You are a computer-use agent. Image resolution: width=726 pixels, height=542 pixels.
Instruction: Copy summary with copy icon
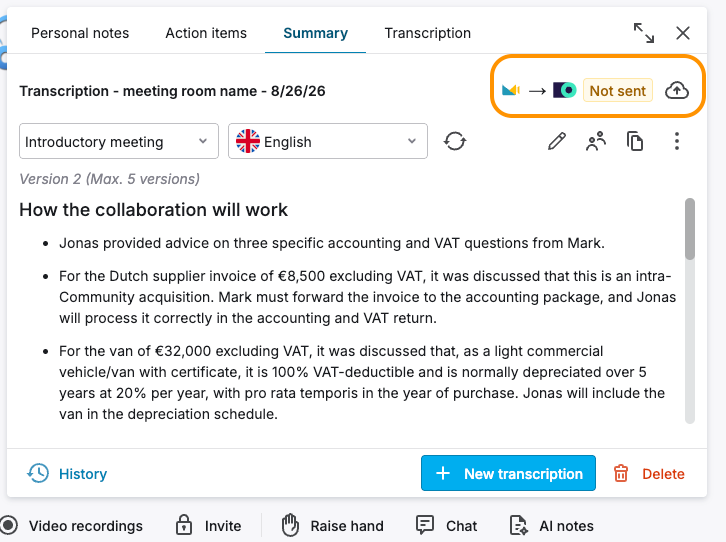pos(635,141)
